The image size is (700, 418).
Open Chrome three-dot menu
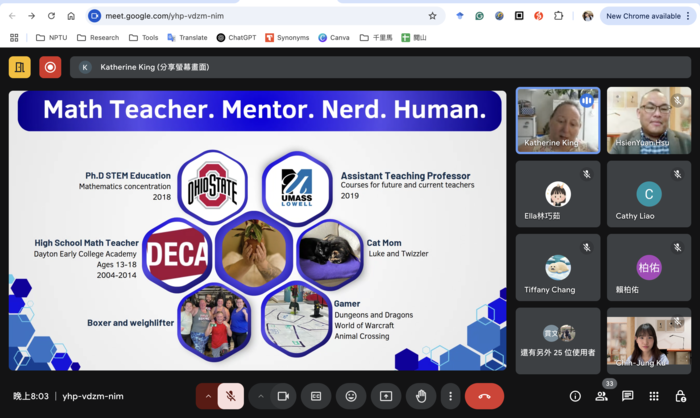[x=688, y=16]
